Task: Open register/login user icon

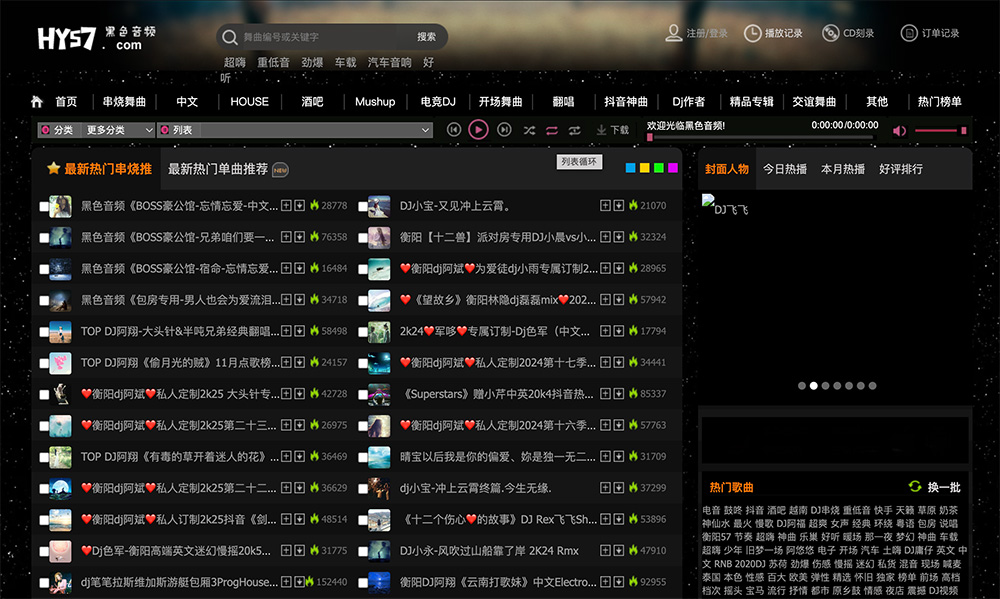Action: tap(673, 33)
